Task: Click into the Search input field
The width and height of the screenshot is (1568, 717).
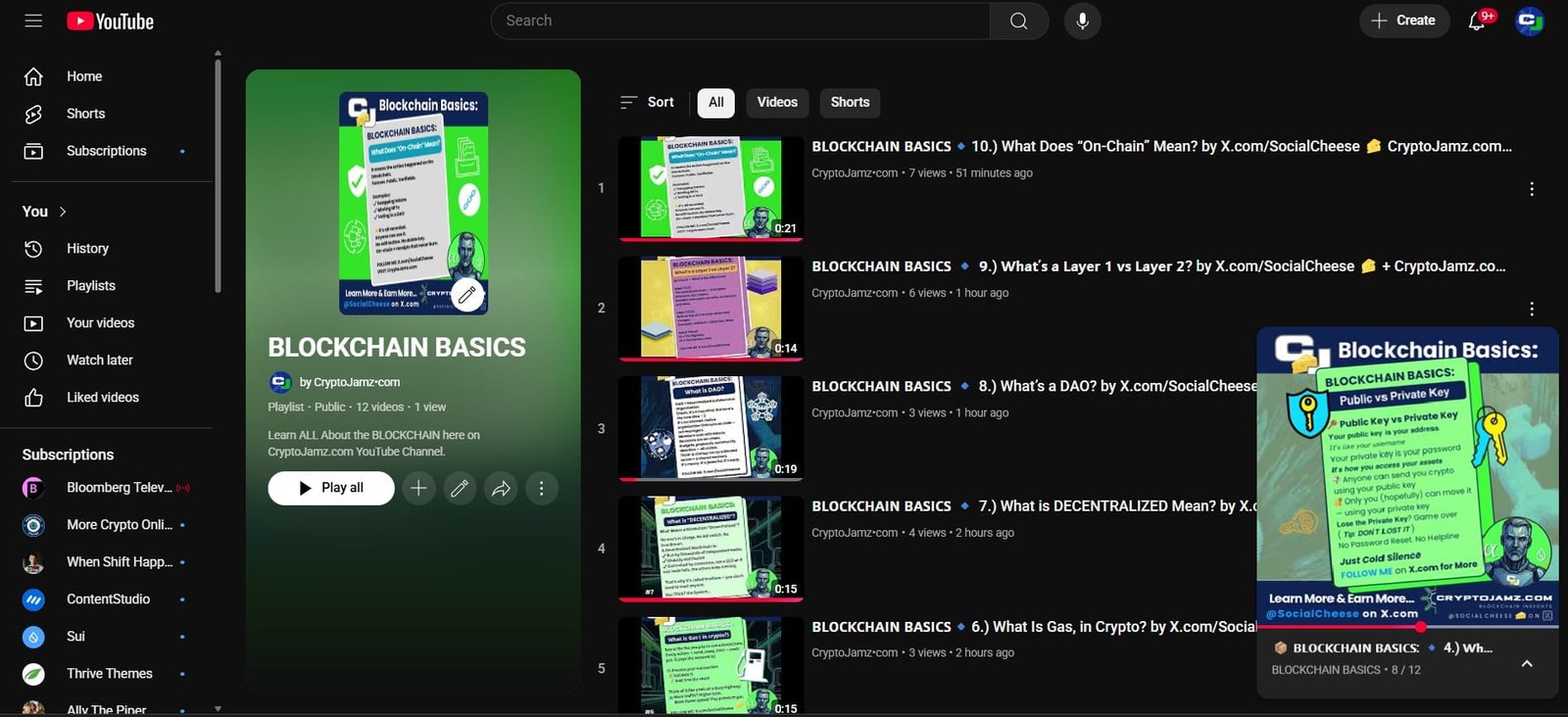Action: 740,21
